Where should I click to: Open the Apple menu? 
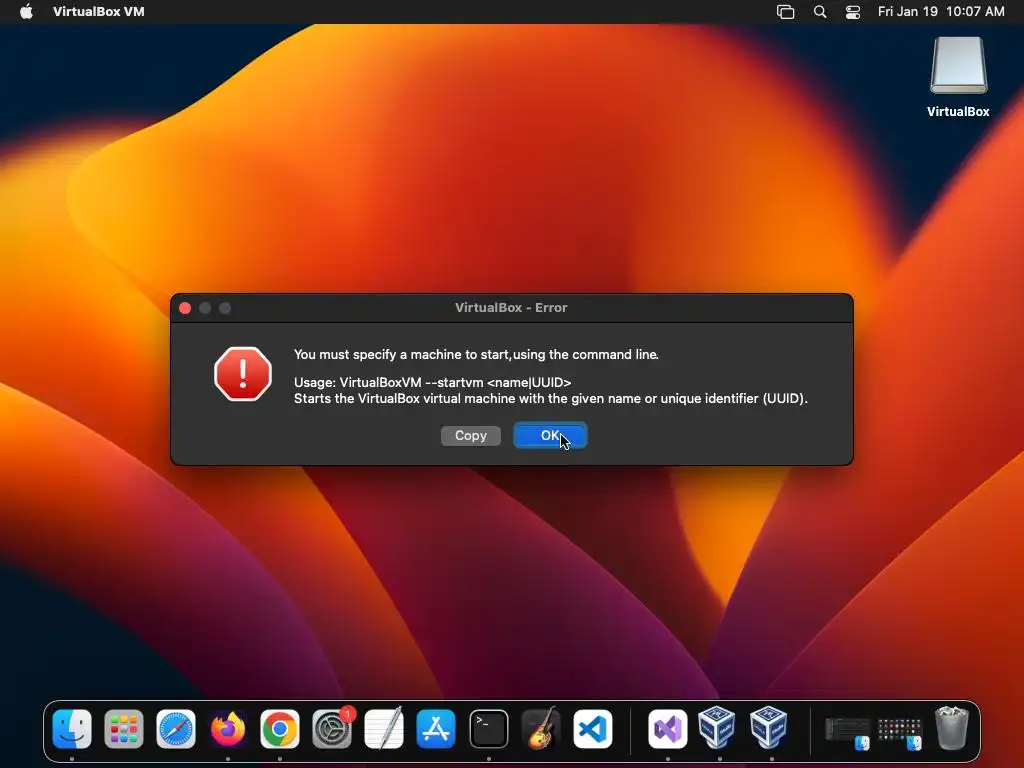pyautogui.click(x=26, y=12)
